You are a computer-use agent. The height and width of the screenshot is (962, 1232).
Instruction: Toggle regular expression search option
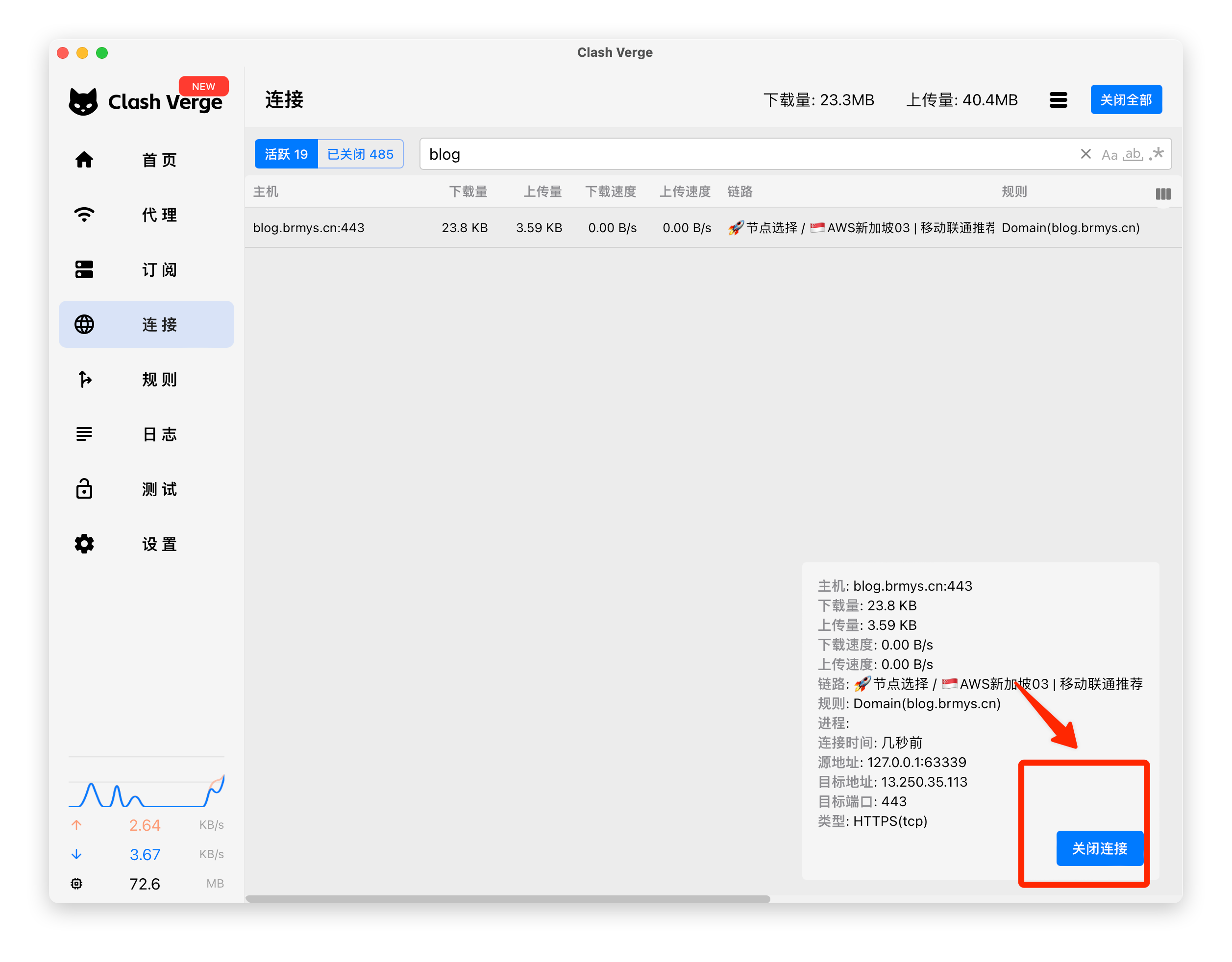coord(1157,153)
